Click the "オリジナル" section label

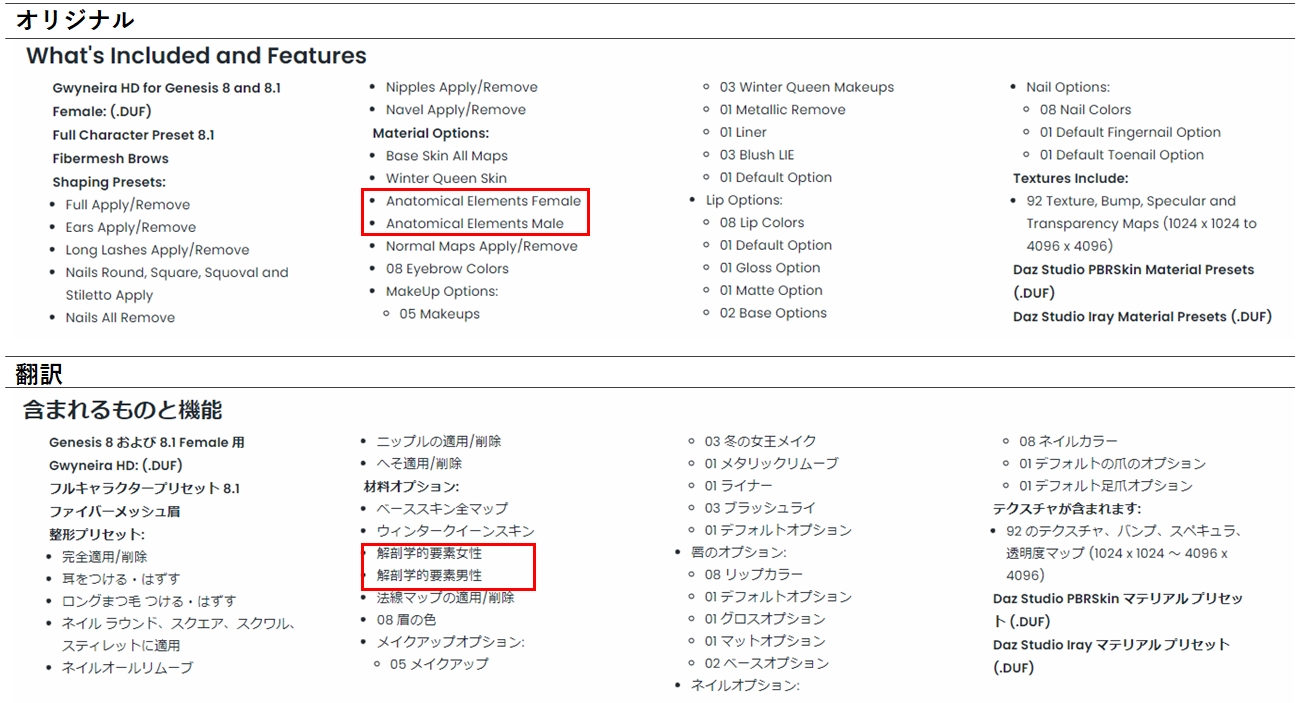75,20
